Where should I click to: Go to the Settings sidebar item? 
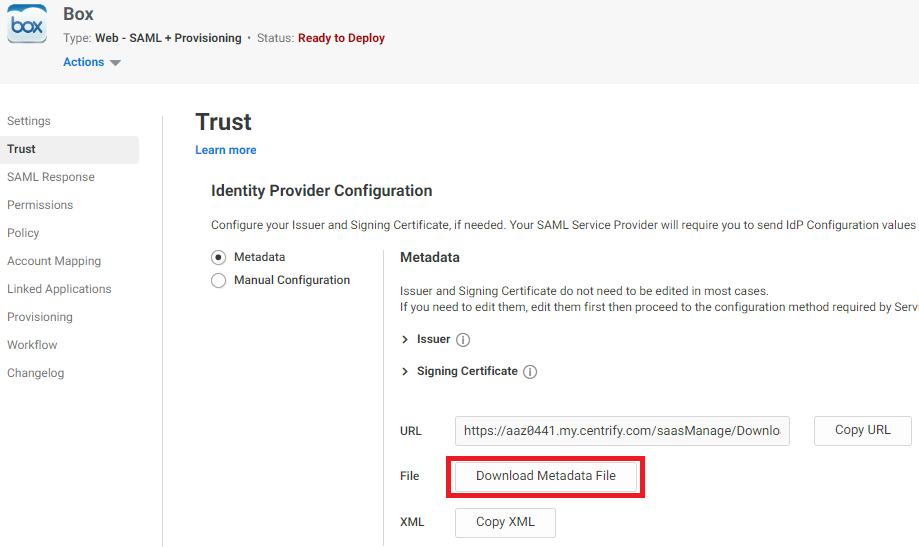29,121
